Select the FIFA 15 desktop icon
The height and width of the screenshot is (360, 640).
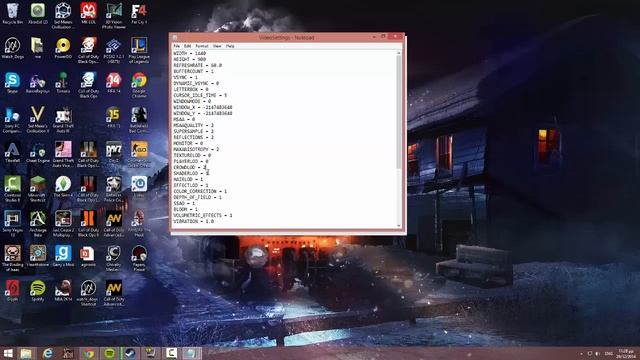tap(114, 118)
